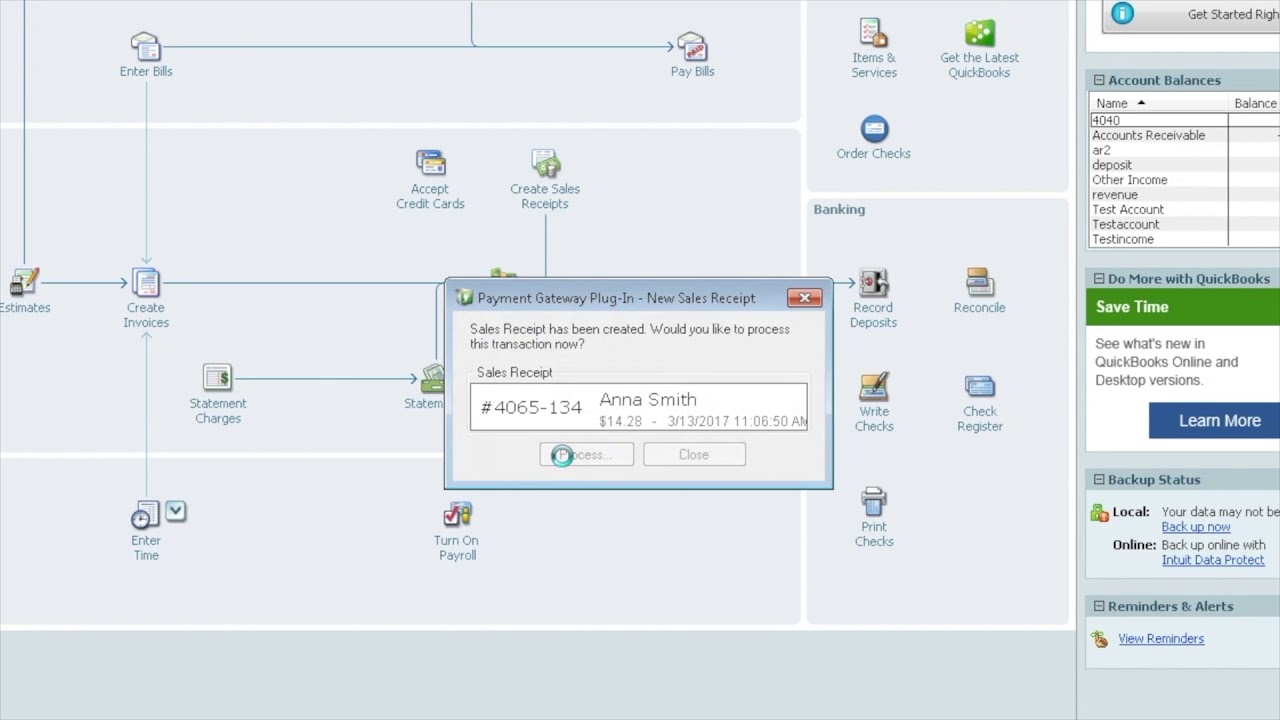
Task: Click the #4065-134 receipt number
Action: click(531, 407)
